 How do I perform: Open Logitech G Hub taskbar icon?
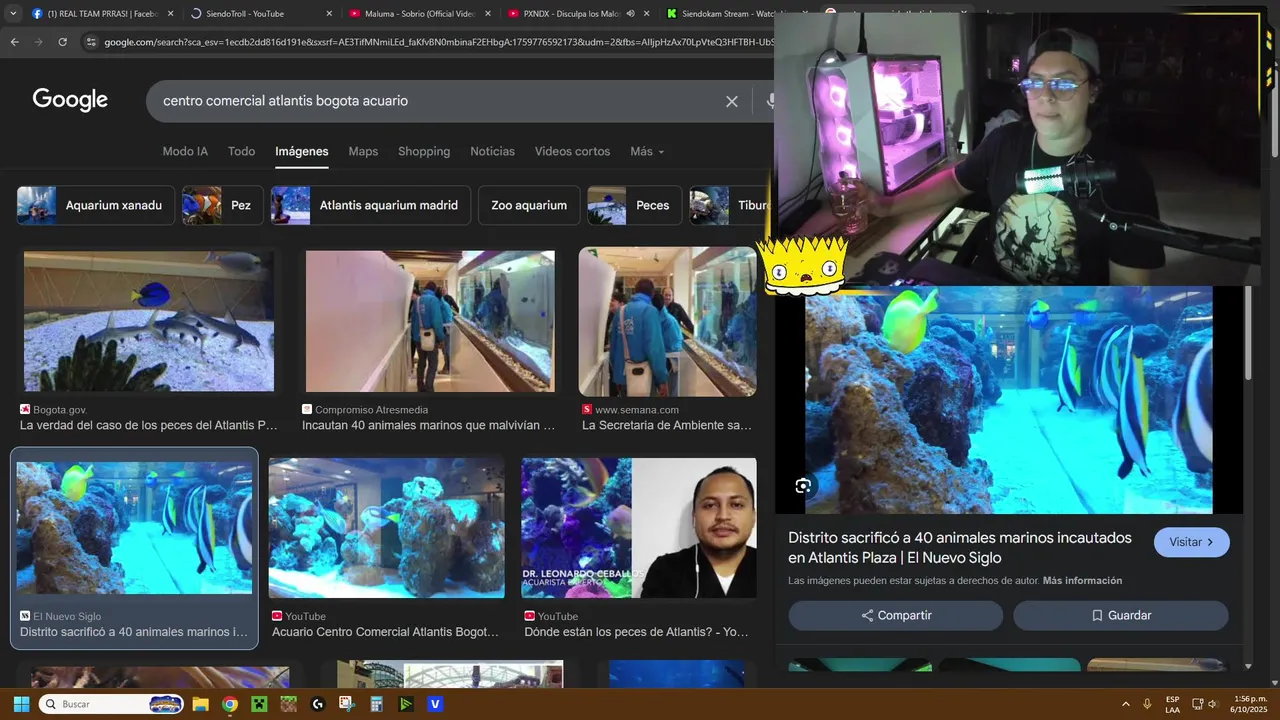(318, 704)
